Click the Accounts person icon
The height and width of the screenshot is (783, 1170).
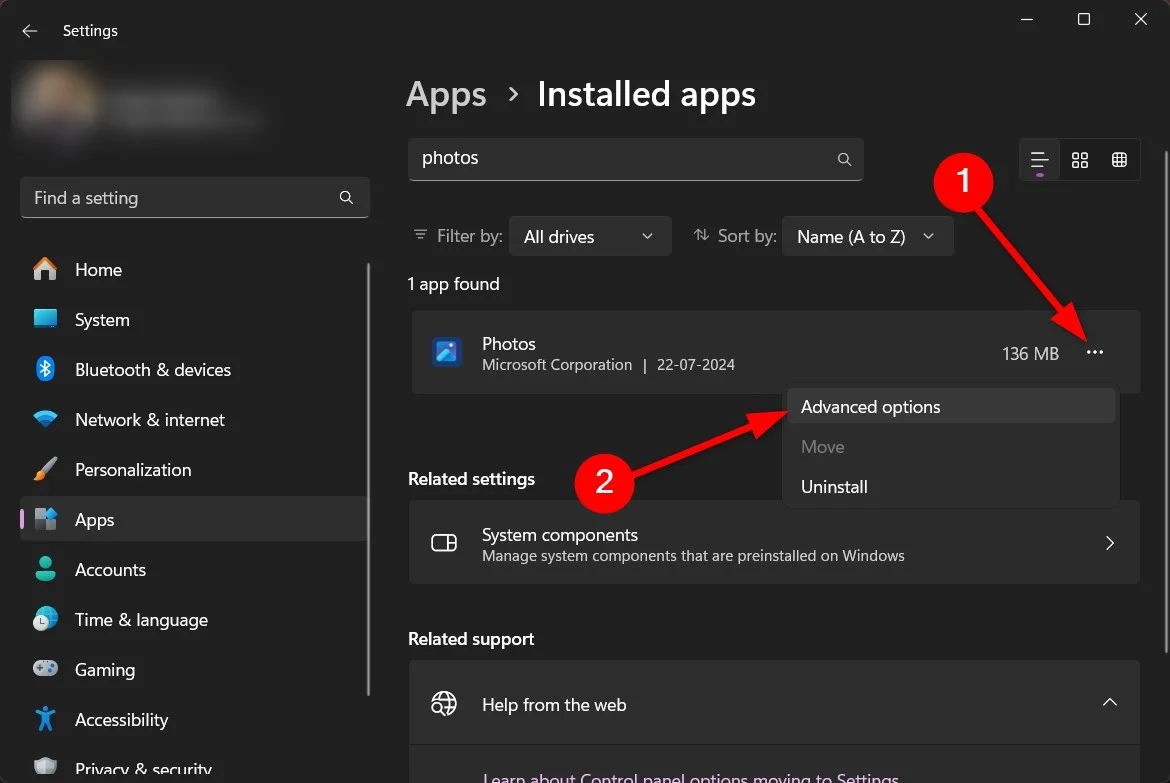45,569
